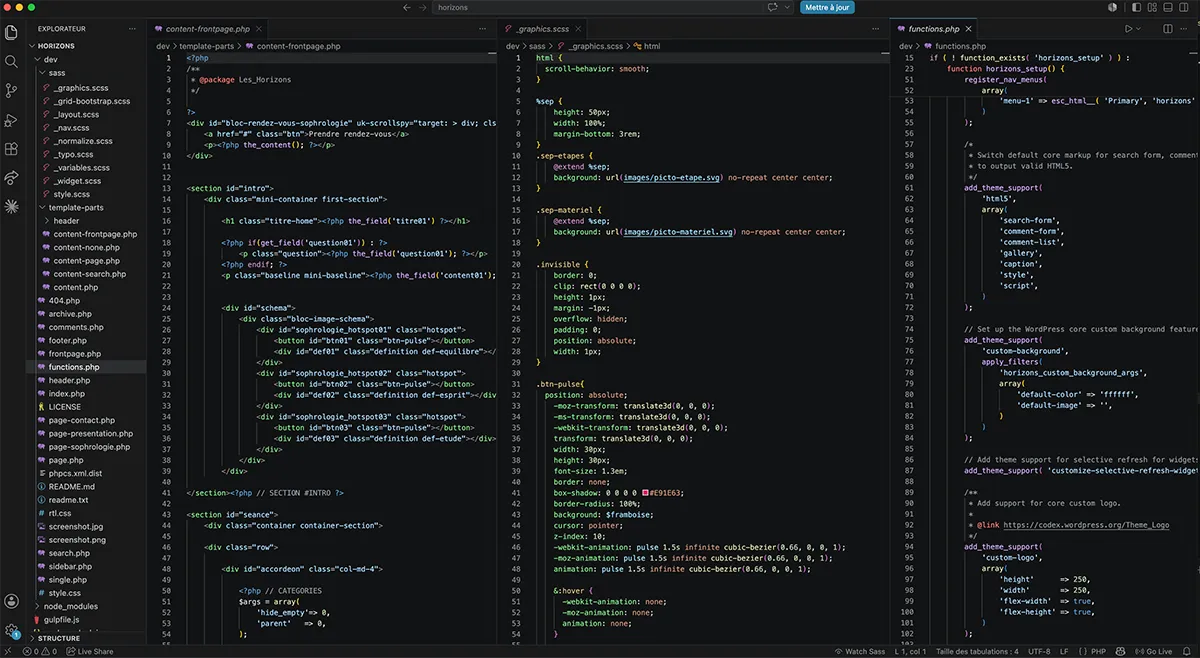Open the Copilot chat dropdown chevron
The image size is (1200, 658).
tap(786, 7)
